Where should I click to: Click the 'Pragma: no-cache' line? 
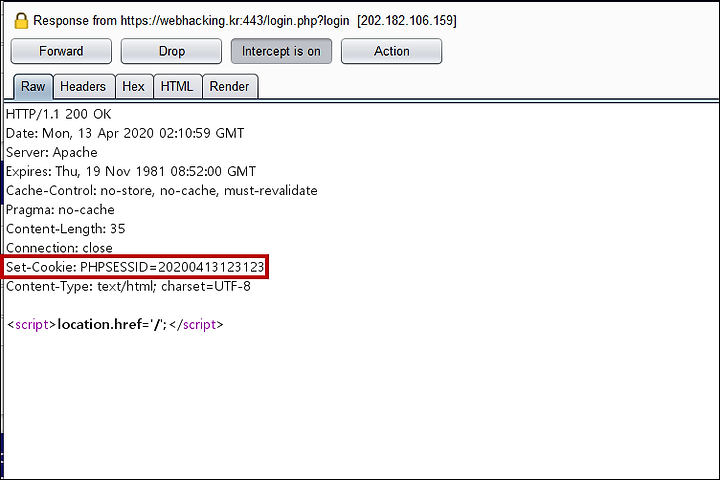pyautogui.click(x=60, y=210)
